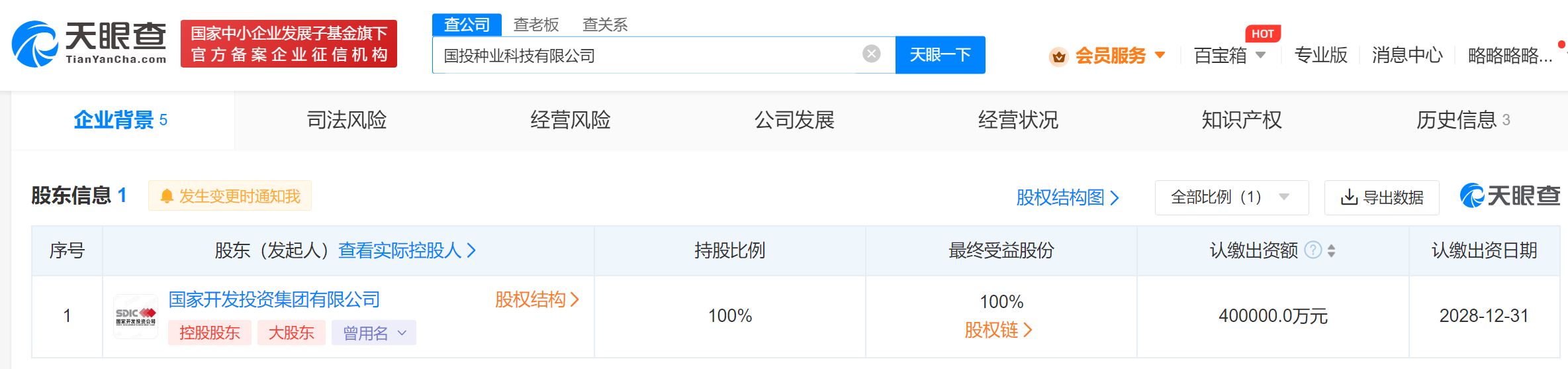Expand the 曾用名 tag dropdown
Image resolution: width=1568 pixels, height=369 pixels.
374,333
